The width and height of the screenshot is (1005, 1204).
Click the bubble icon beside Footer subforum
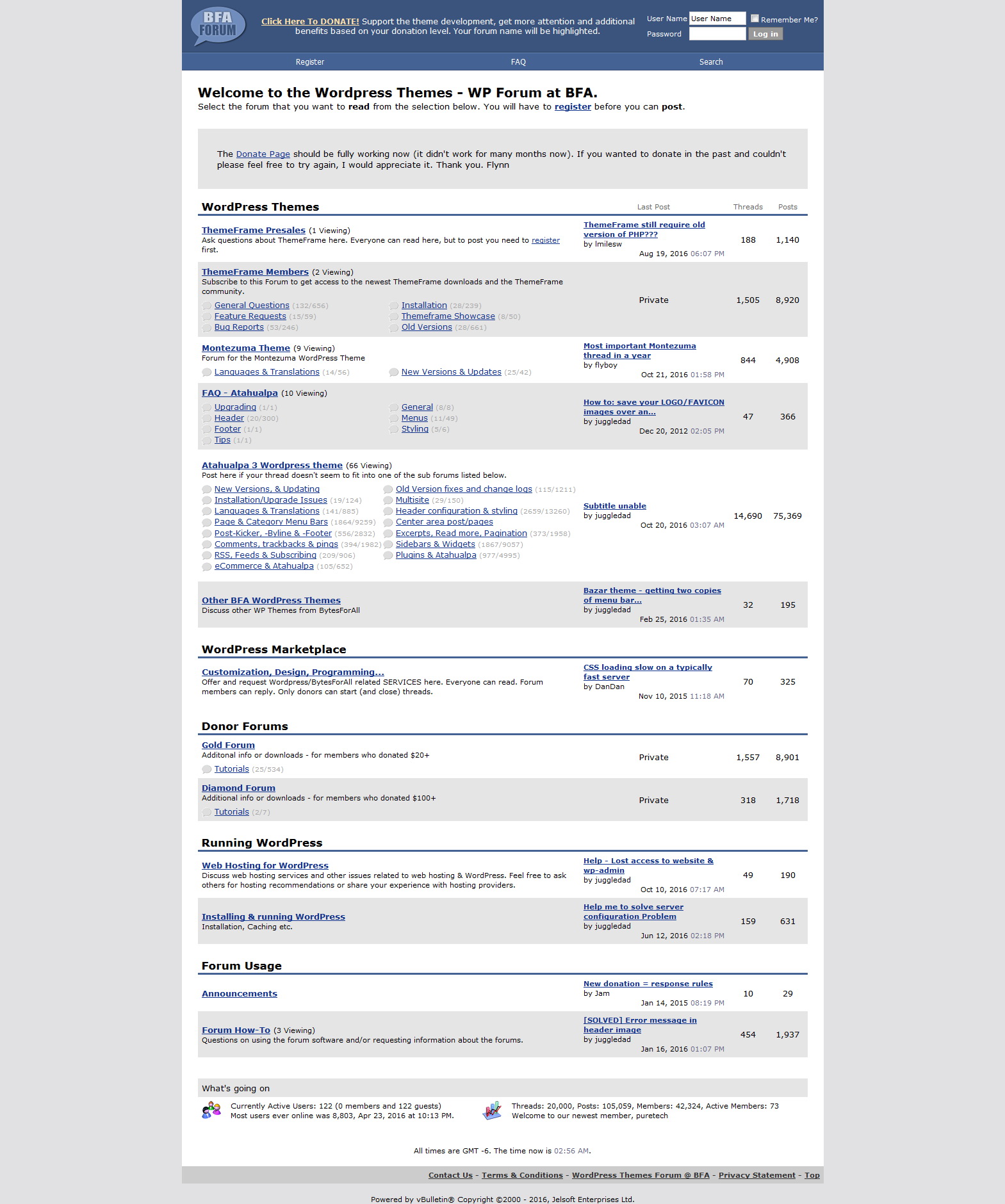tap(207, 430)
